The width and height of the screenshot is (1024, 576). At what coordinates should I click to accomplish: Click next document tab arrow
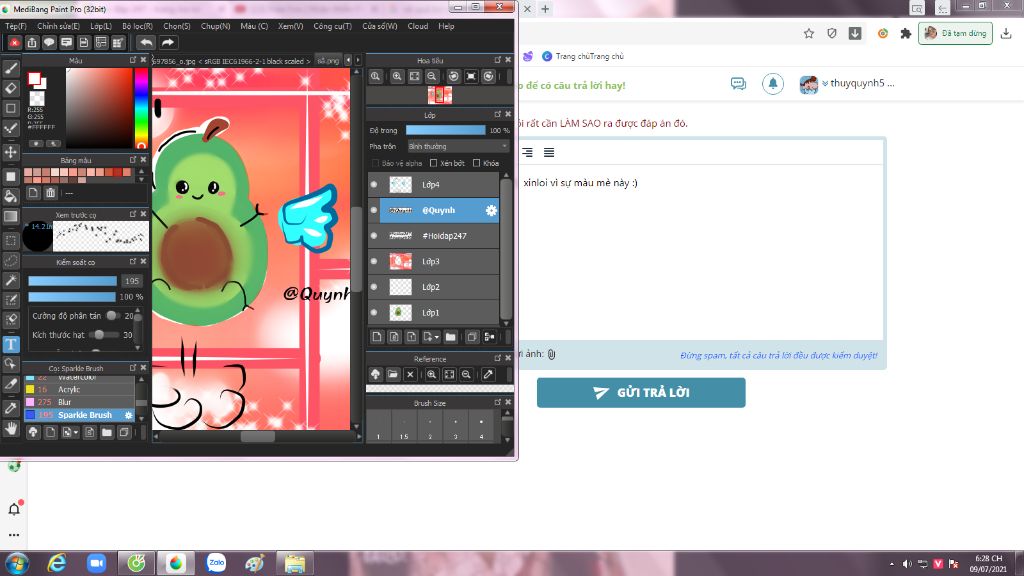coord(358,60)
